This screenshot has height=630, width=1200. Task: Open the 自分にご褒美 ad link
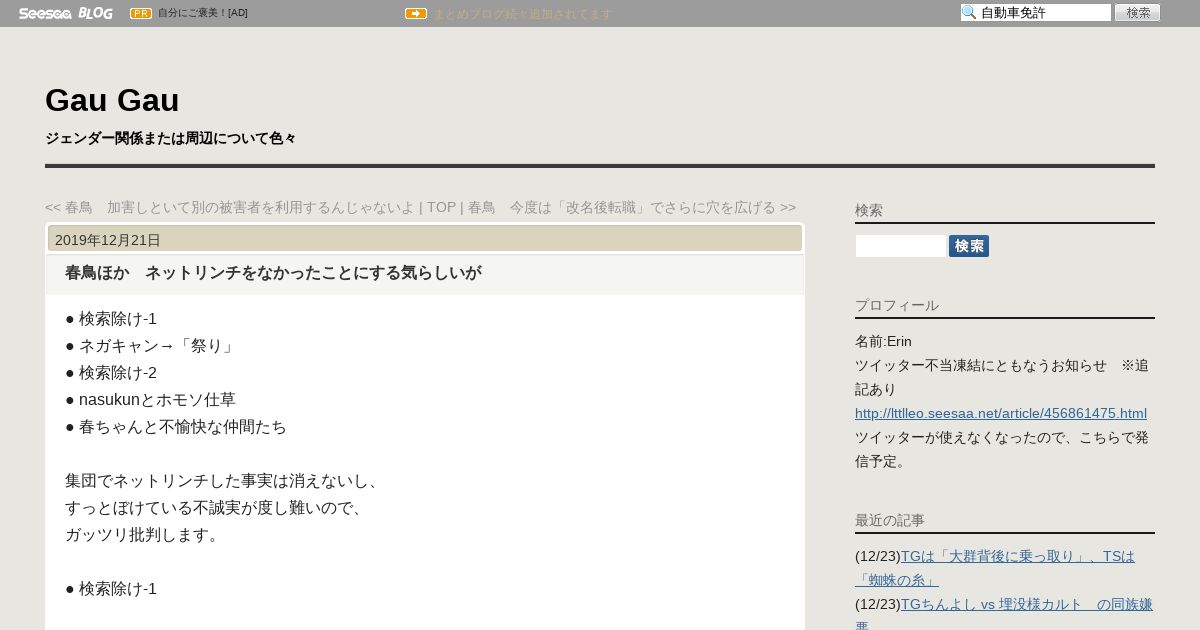(203, 13)
